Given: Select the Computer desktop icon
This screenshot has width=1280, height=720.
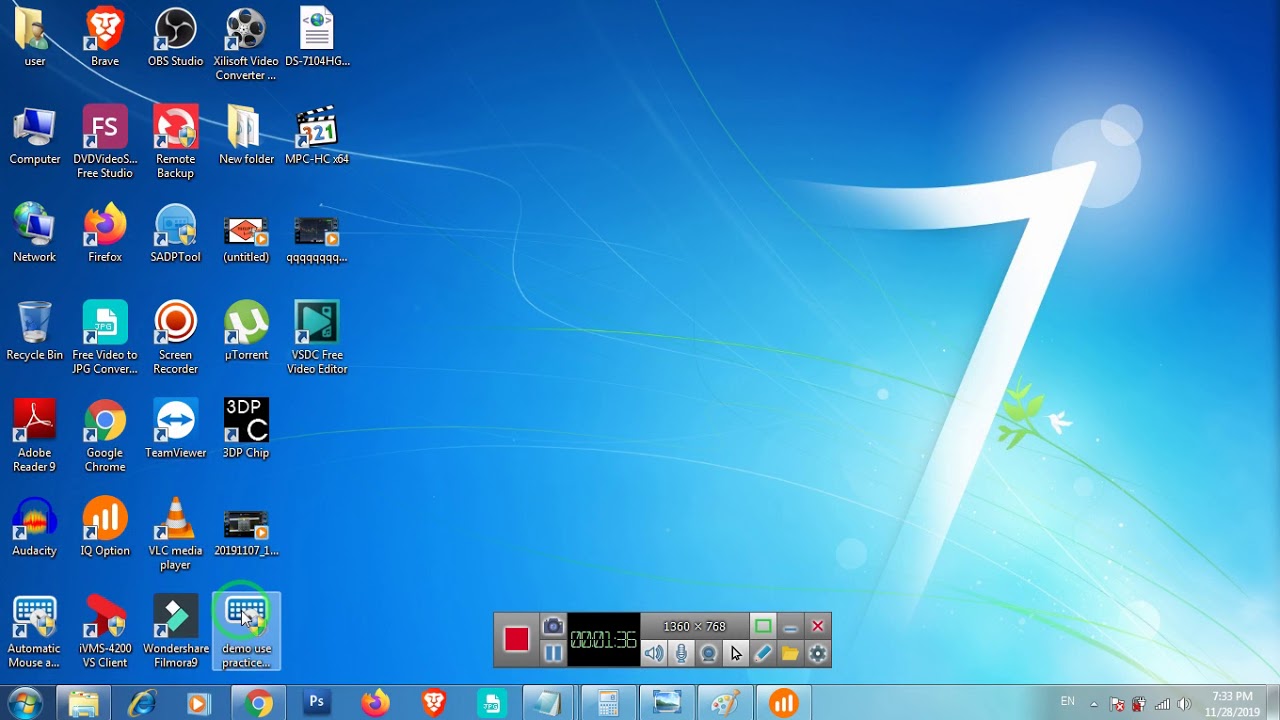Looking at the screenshot, I should (x=35, y=135).
